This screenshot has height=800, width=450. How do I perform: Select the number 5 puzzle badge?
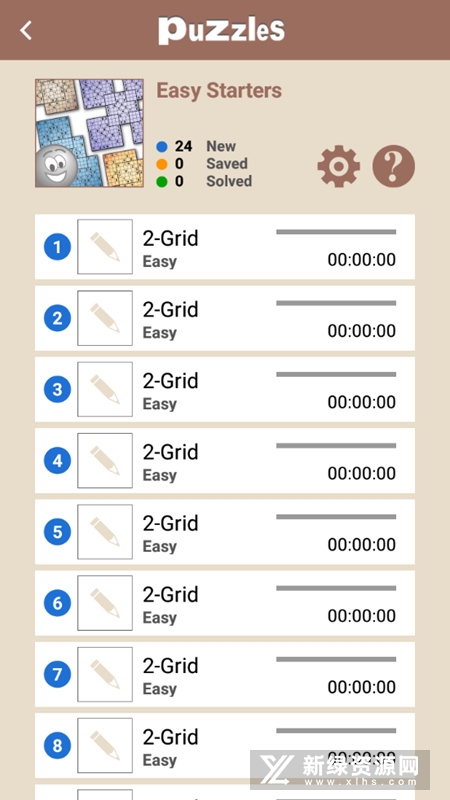coord(57,532)
